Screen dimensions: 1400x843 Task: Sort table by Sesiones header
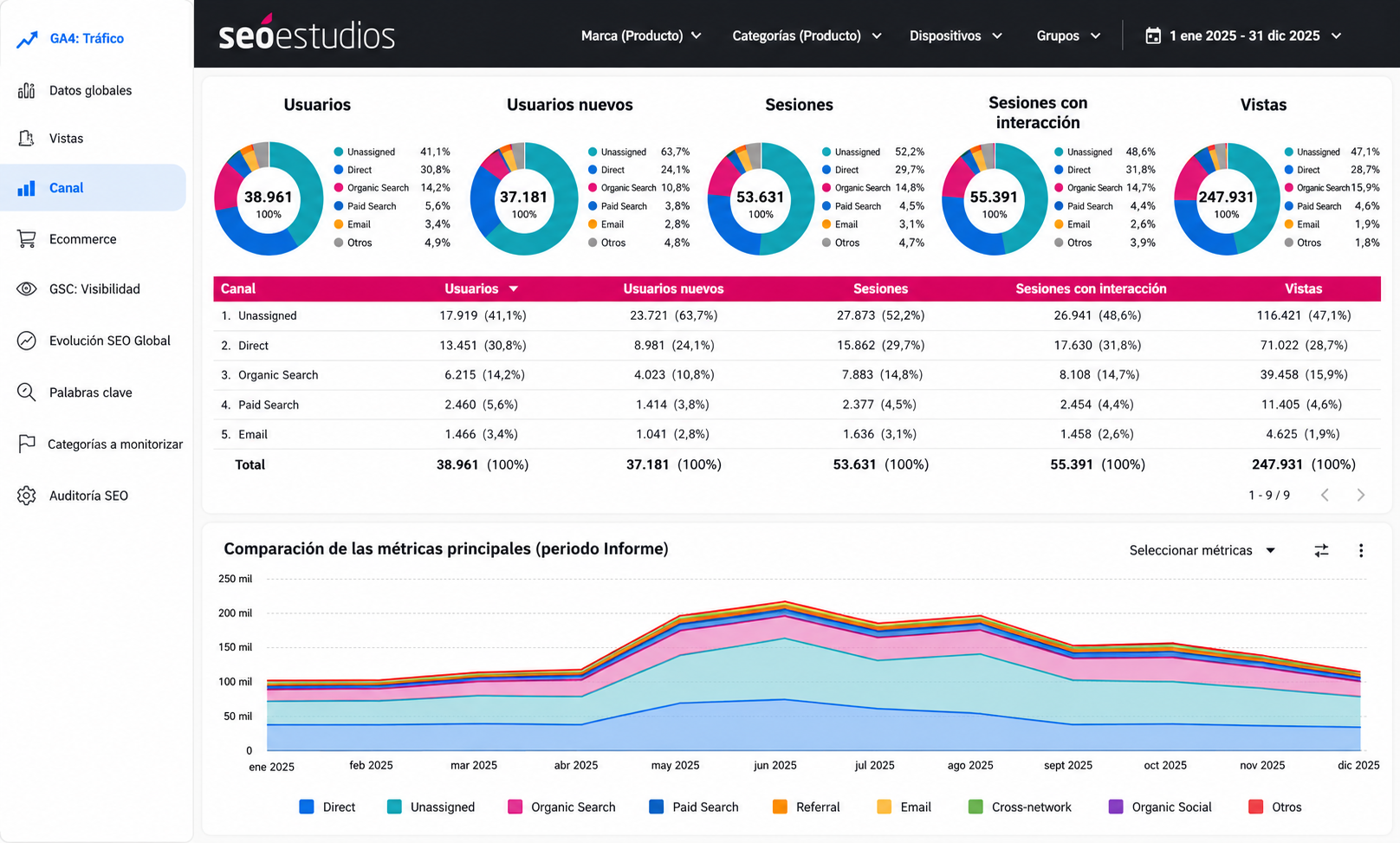880,289
